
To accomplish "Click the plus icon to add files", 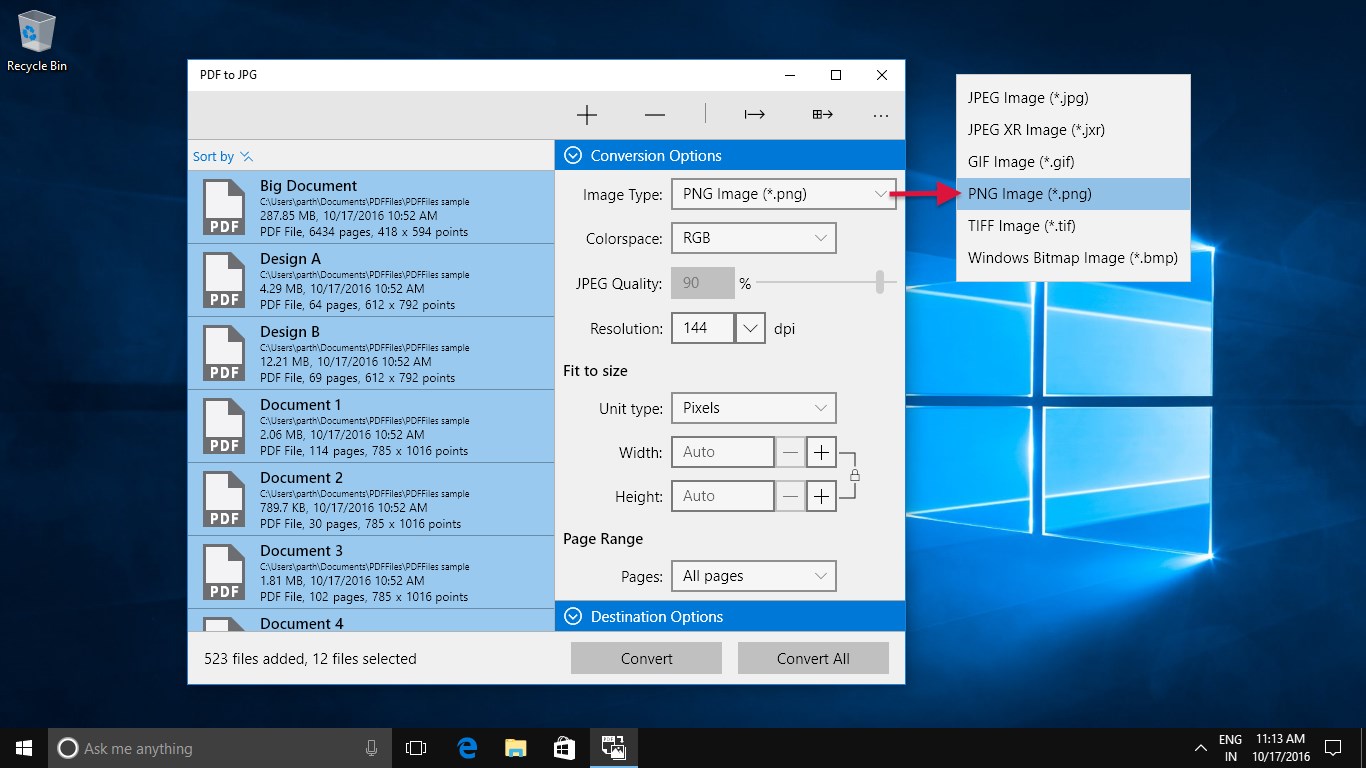I will click(x=587, y=115).
